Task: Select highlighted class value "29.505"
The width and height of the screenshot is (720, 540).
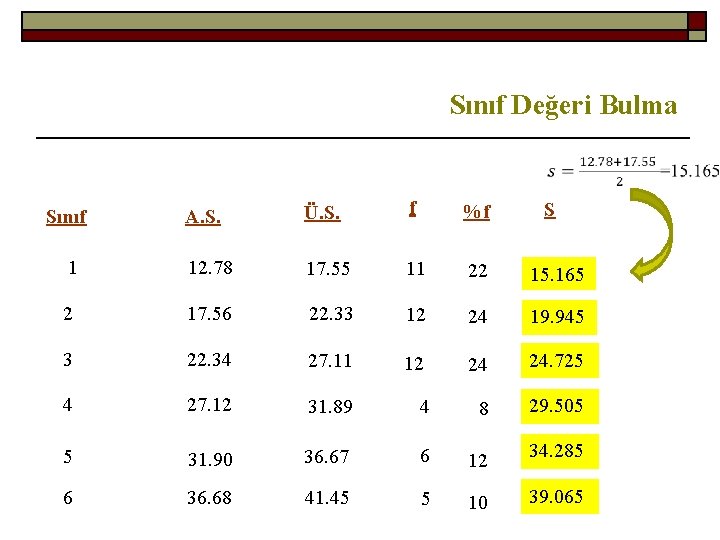Action: point(560,406)
